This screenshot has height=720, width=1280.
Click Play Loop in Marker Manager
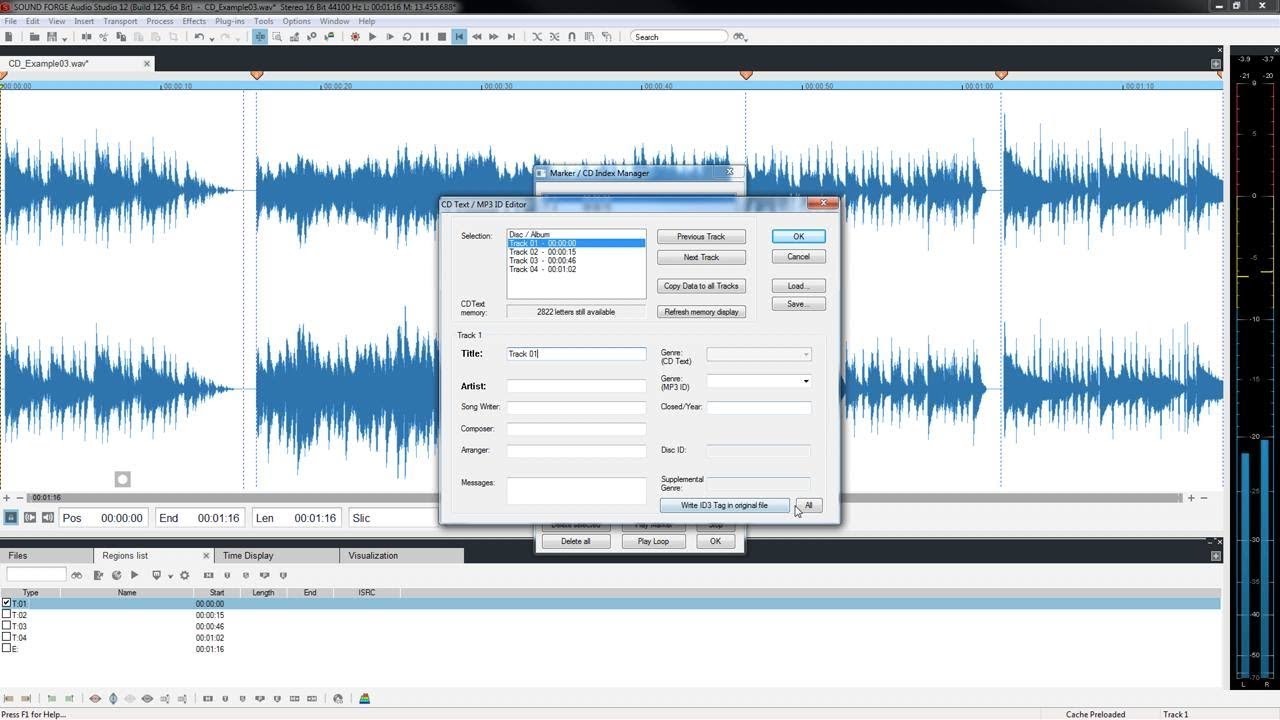tap(653, 541)
